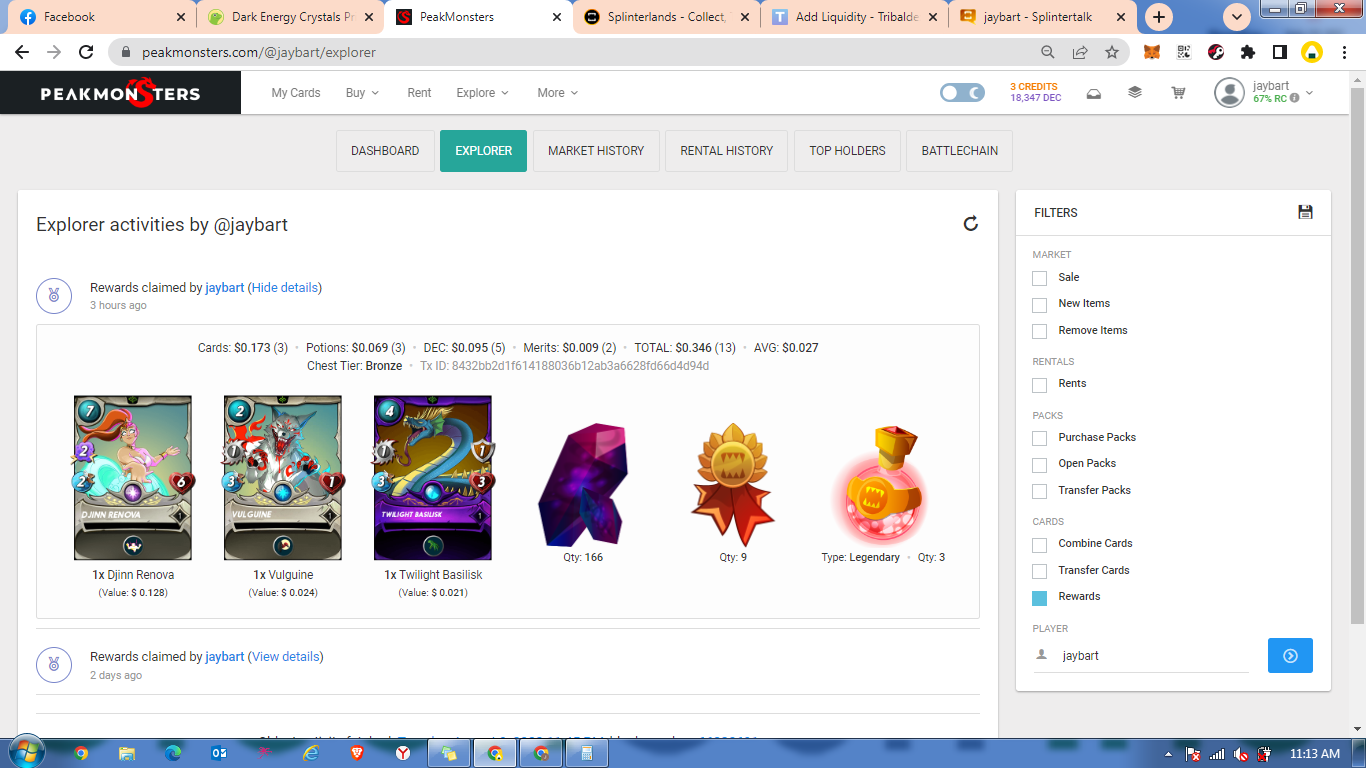Open Outlook from the taskbar
Image resolution: width=1366 pixels, height=768 pixels.
pos(219,753)
